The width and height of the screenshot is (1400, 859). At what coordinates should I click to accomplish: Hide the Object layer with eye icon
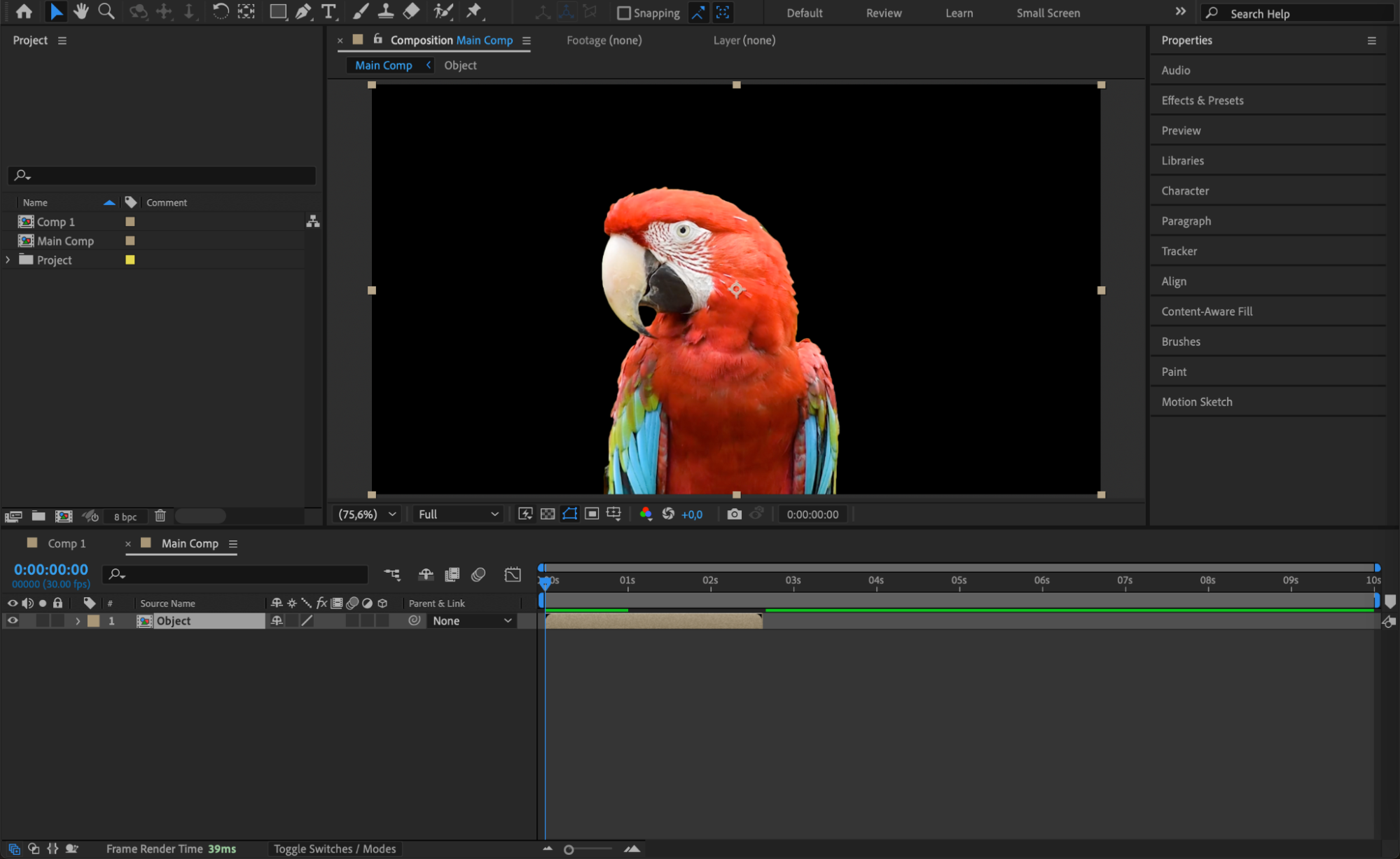click(x=13, y=621)
